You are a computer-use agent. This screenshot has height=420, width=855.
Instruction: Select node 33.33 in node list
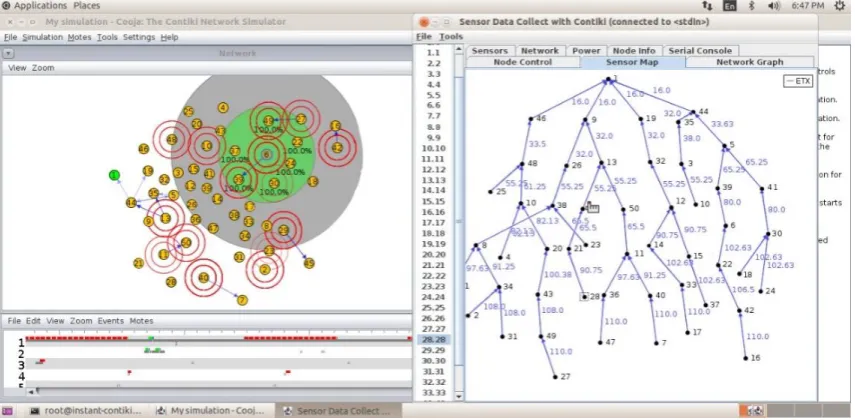coord(434,393)
